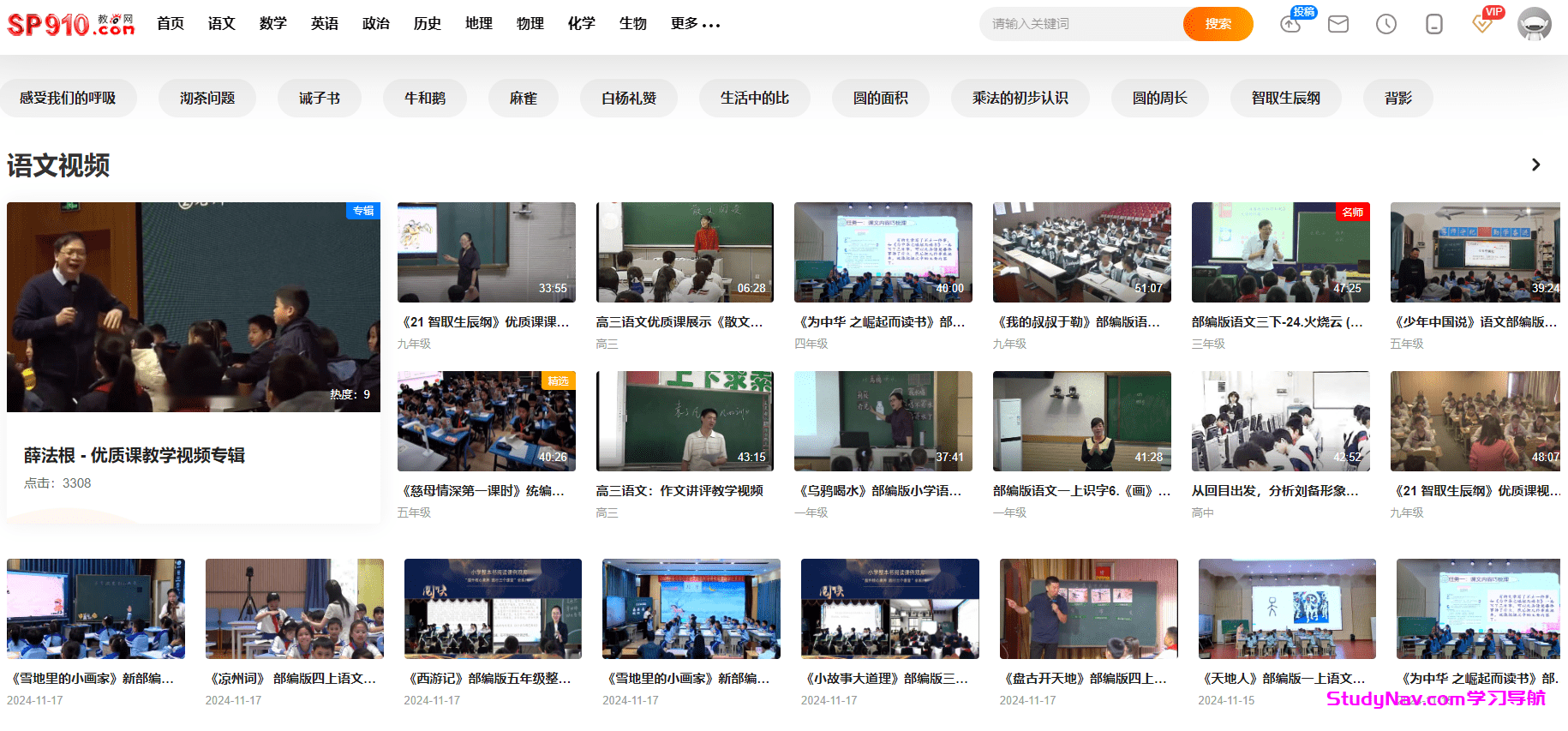The image size is (1568, 731).
Task: Play the 《盘古开天地》 video thumbnail
Action: pyautogui.click(x=1088, y=608)
